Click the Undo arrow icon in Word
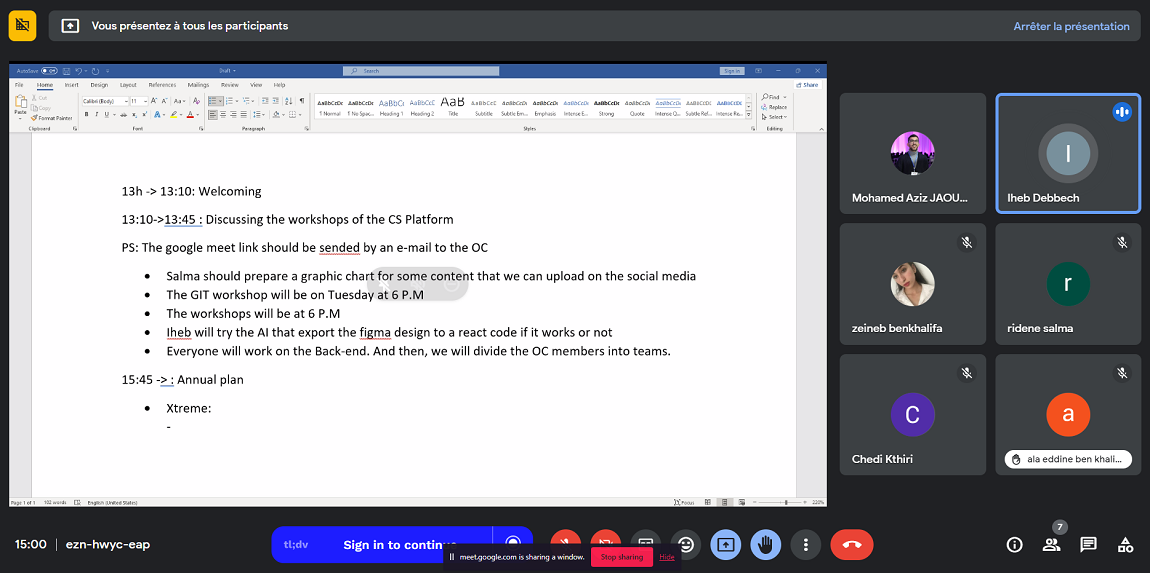Image resolution: width=1150 pixels, height=573 pixels. (78, 71)
